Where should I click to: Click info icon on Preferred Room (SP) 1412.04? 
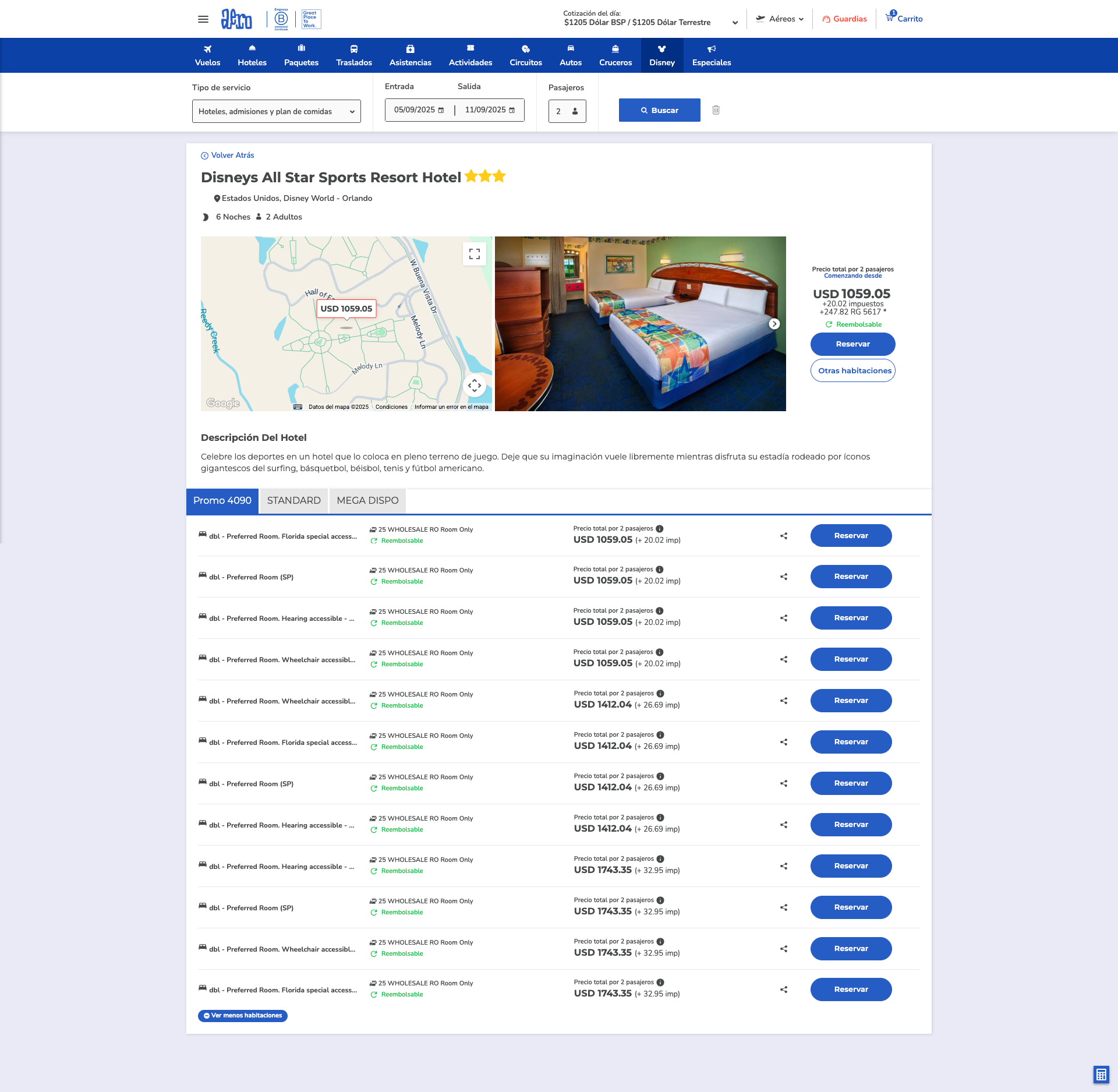point(660,776)
